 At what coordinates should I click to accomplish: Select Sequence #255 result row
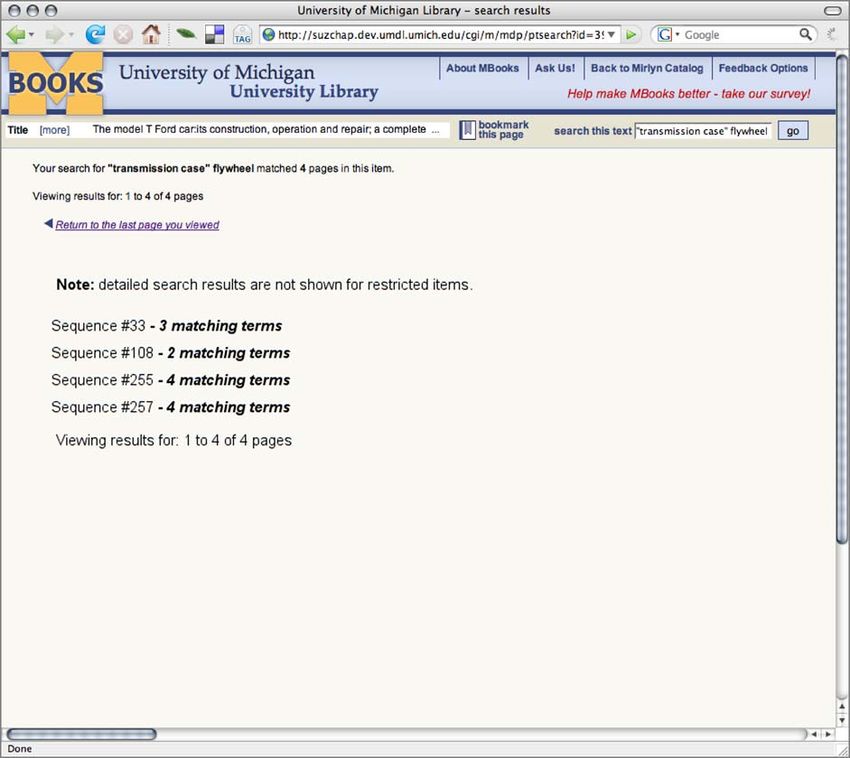(170, 380)
